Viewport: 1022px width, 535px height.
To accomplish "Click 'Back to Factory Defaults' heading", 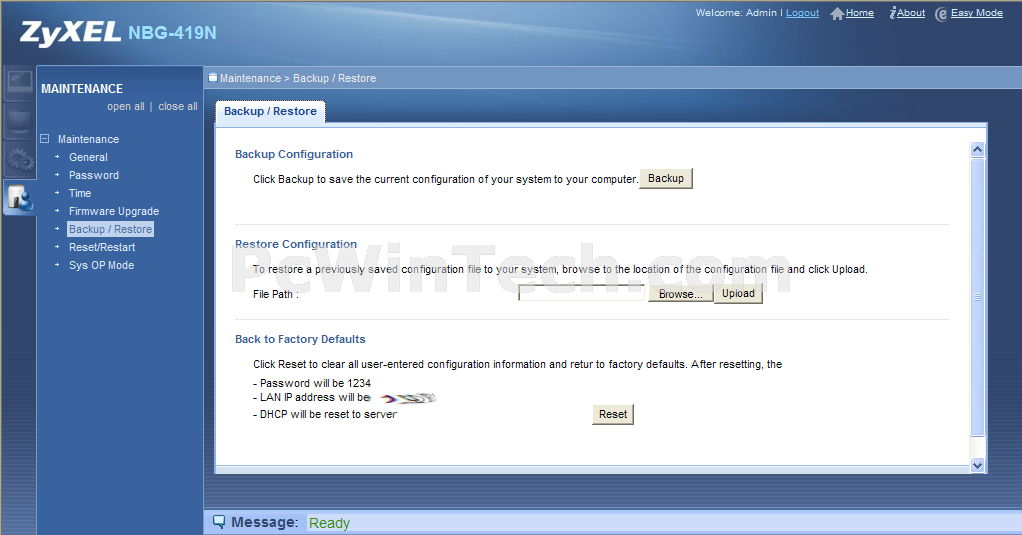I will tap(300, 340).
